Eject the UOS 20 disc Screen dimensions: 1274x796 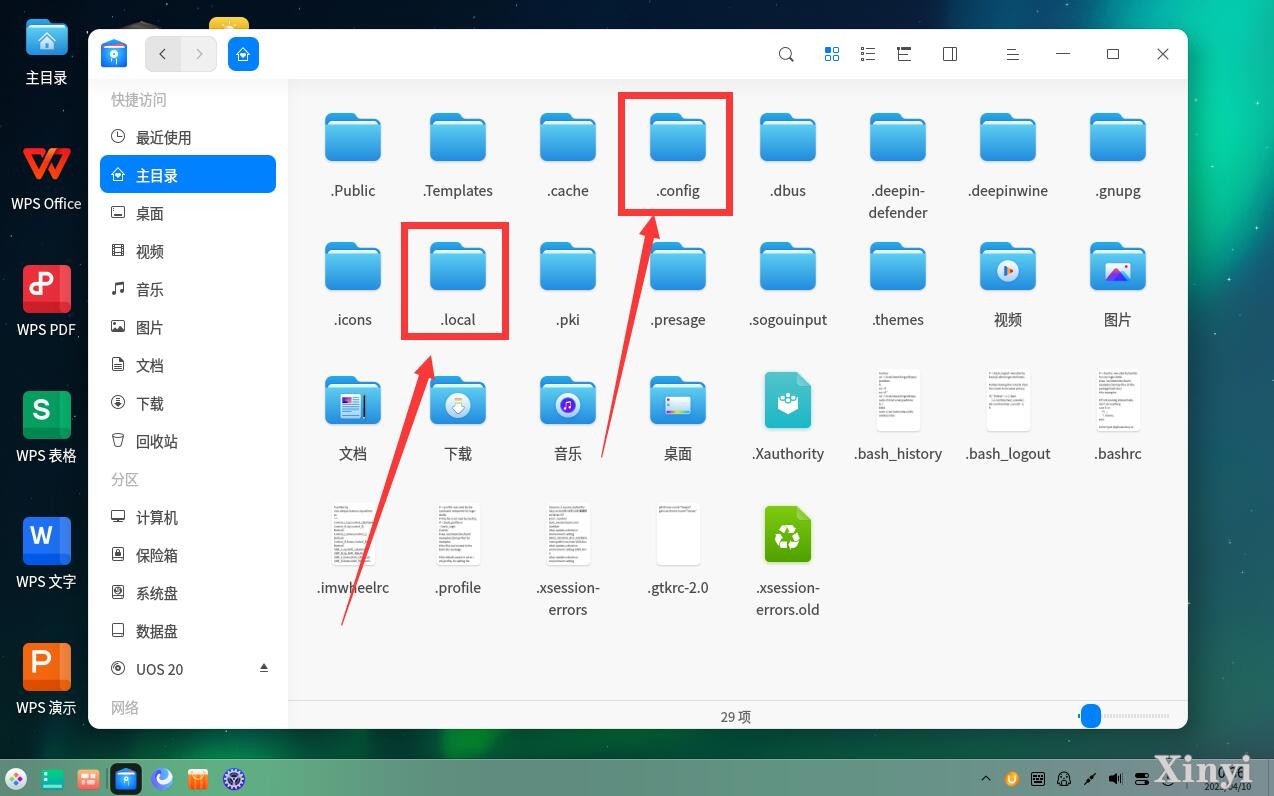264,667
